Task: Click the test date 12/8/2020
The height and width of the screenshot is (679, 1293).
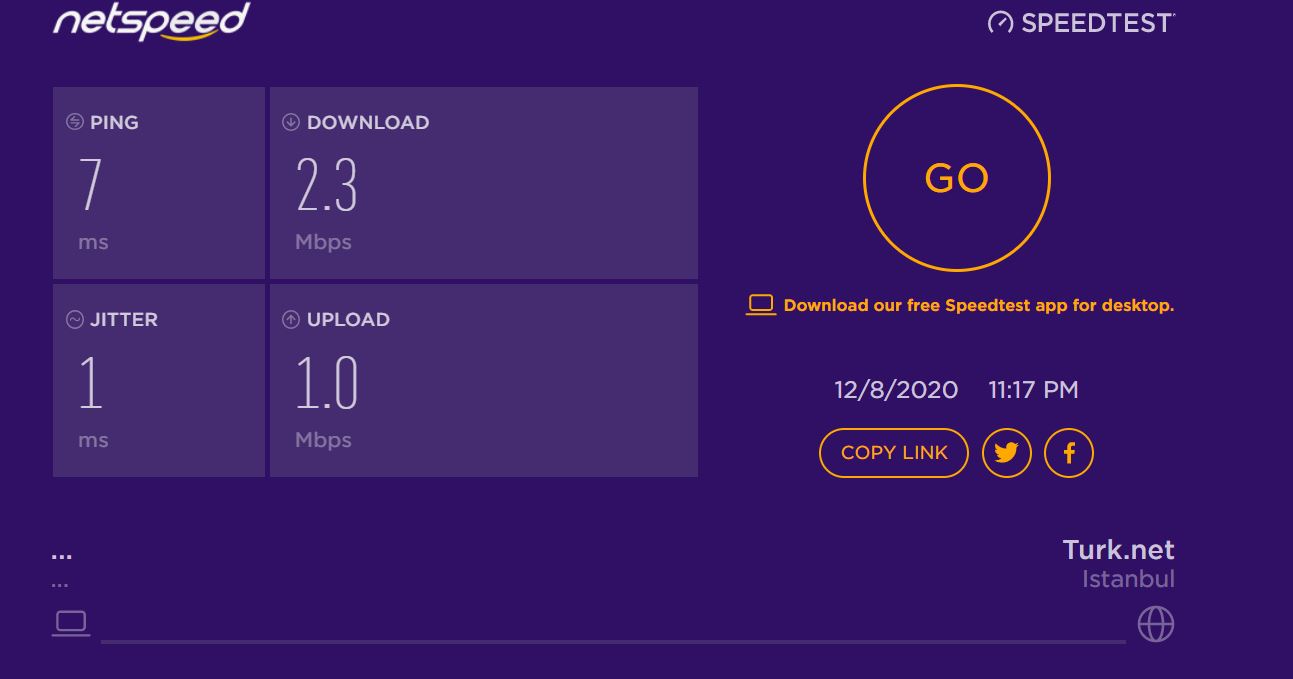Action: [x=896, y=390]
